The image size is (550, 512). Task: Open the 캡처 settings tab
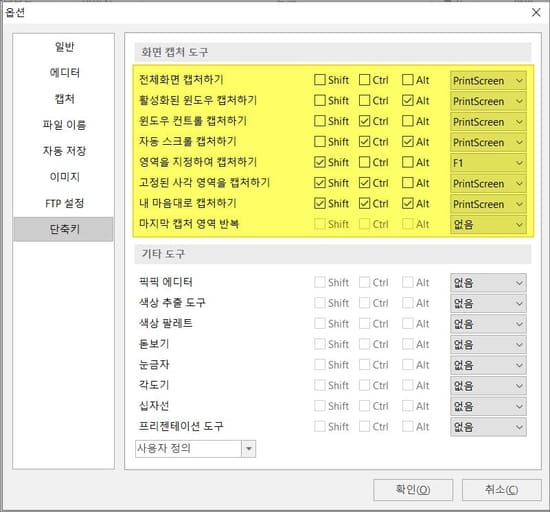pyautogui.click(x=64, y=99)
